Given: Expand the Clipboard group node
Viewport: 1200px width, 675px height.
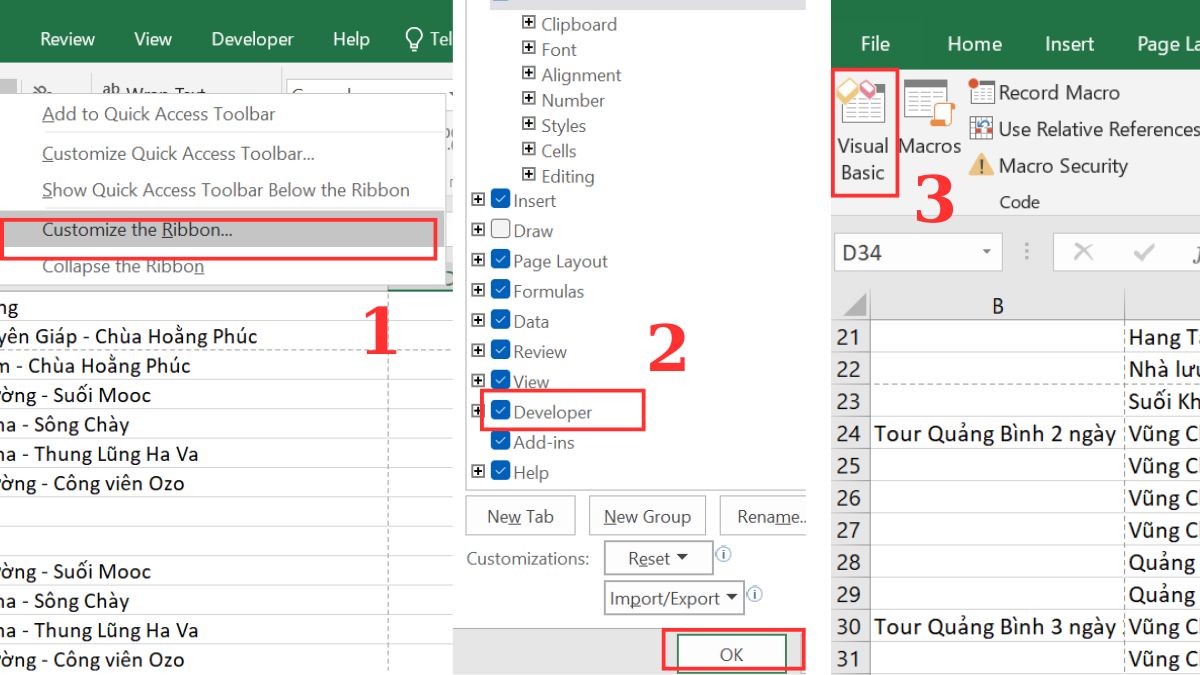Looking at the screenshot, I should coord(528,22).
